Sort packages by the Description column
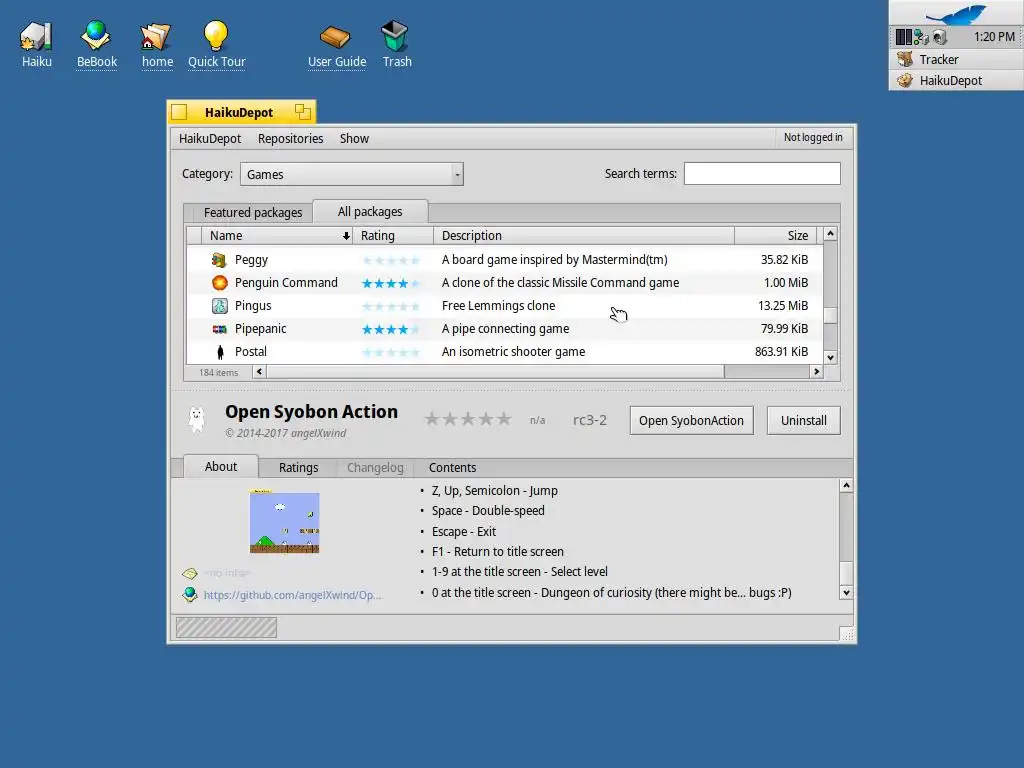This screenshot has width=1024, height=768. (584, 236)
